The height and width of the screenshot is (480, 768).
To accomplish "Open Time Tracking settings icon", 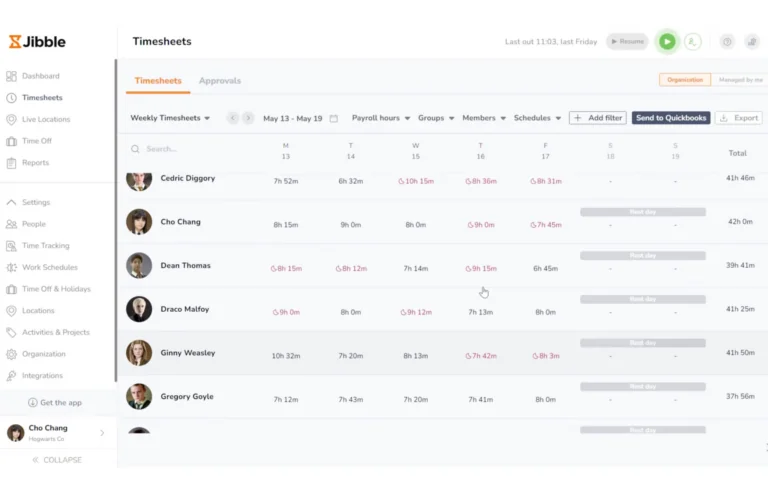I will point(11,246).
